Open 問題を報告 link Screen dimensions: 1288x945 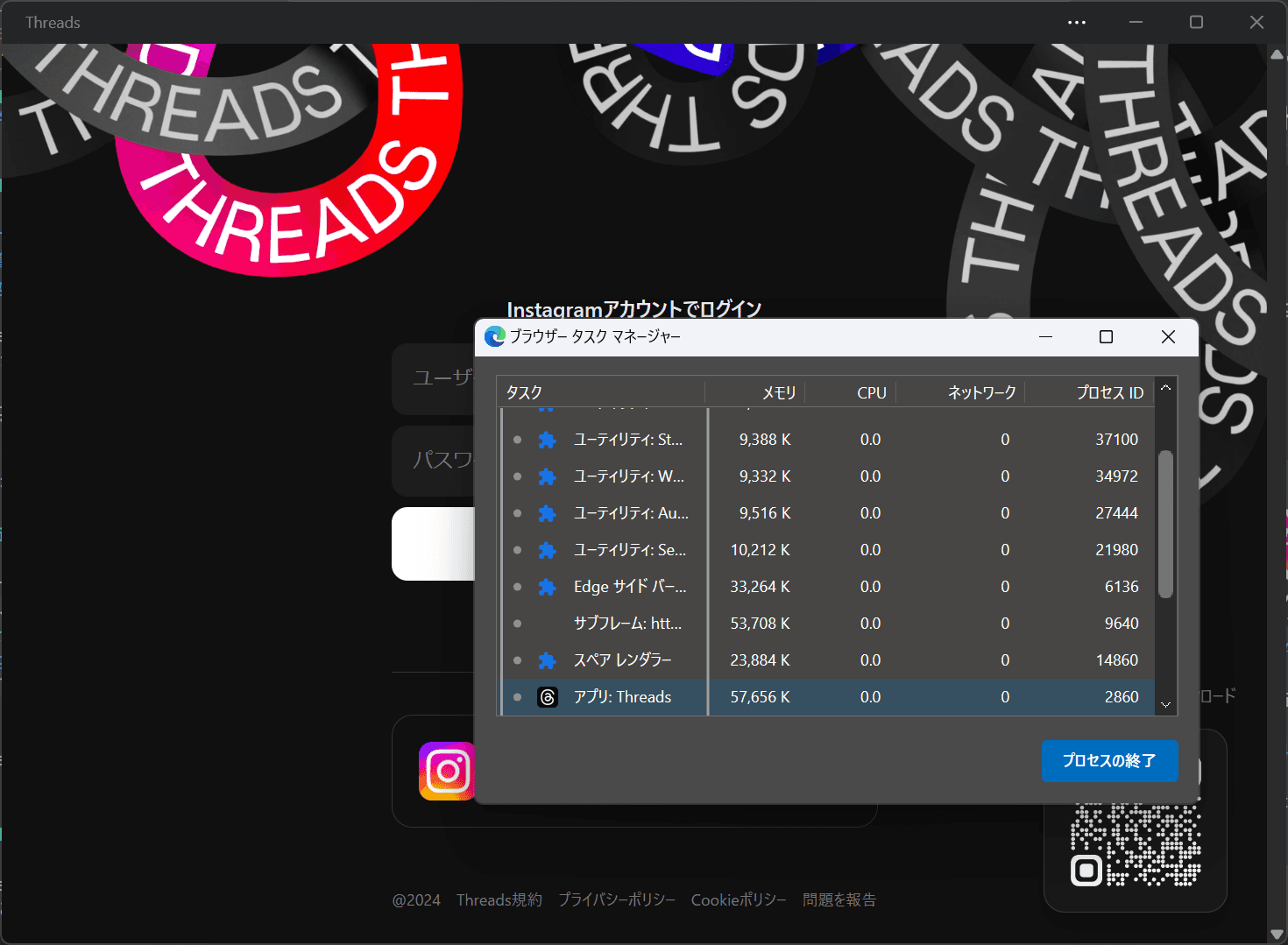pos(839,900)
